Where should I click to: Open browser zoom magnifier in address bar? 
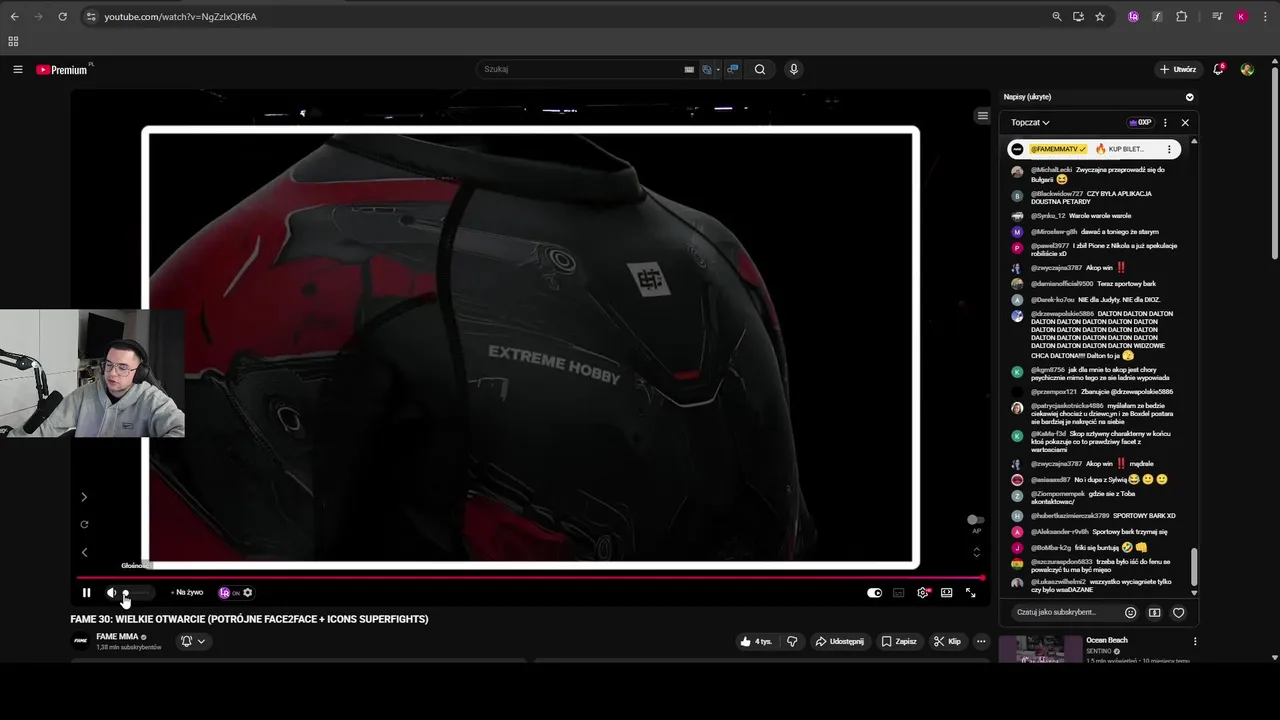1056,16
